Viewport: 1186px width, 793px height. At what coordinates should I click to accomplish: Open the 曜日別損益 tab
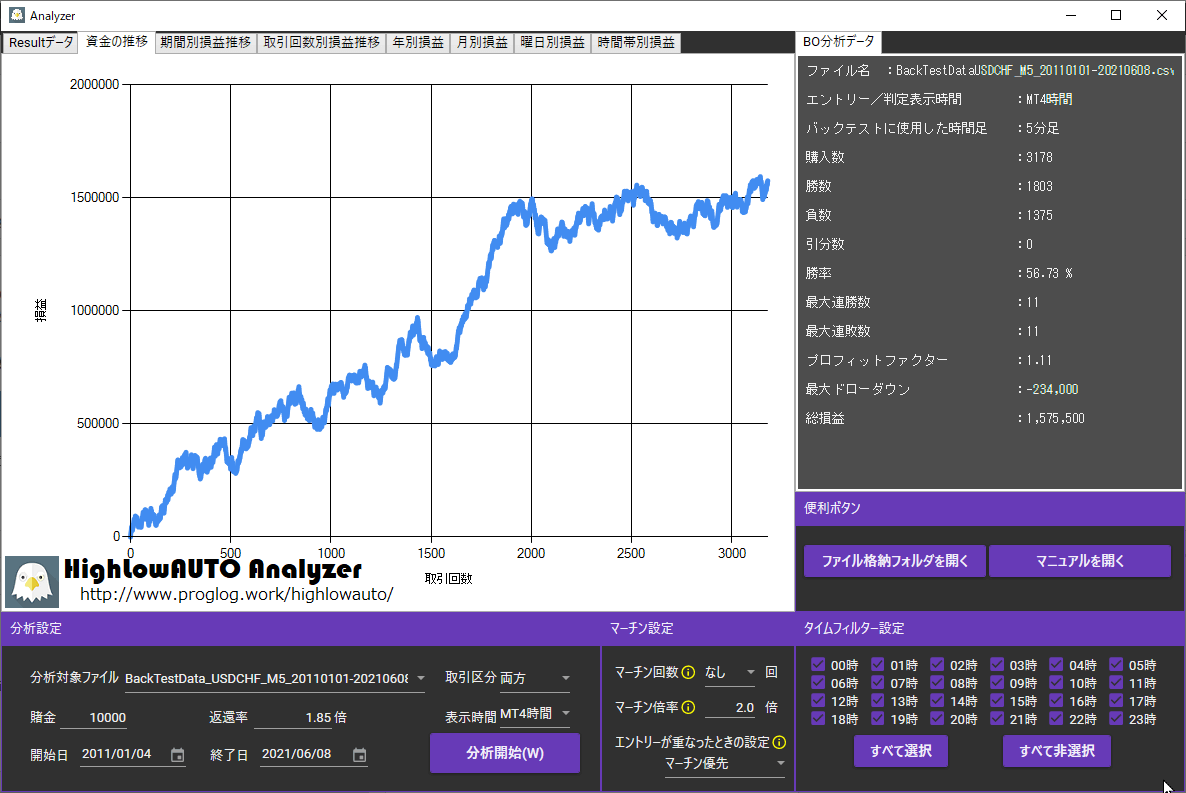553,43
